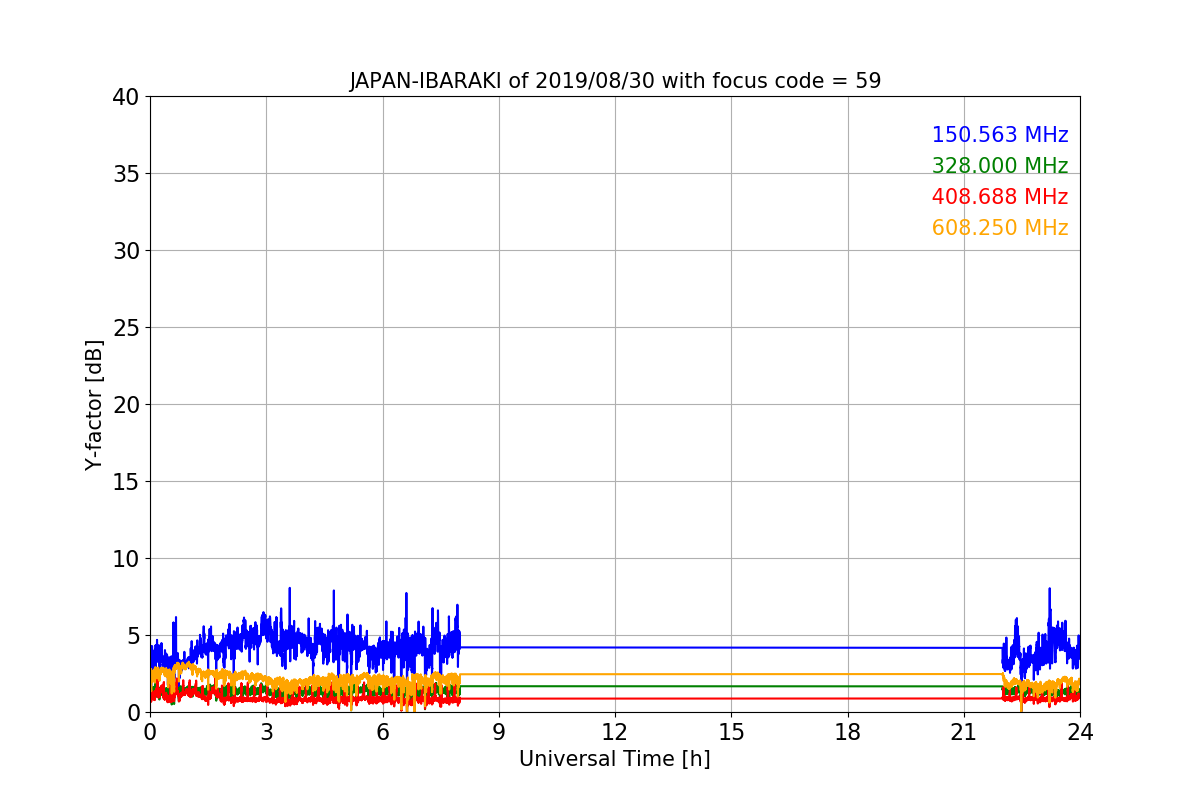Click y-axis tick label 25
This screenshot has height=800, width=1200.
pyautogui.click(x=126, y=328)
